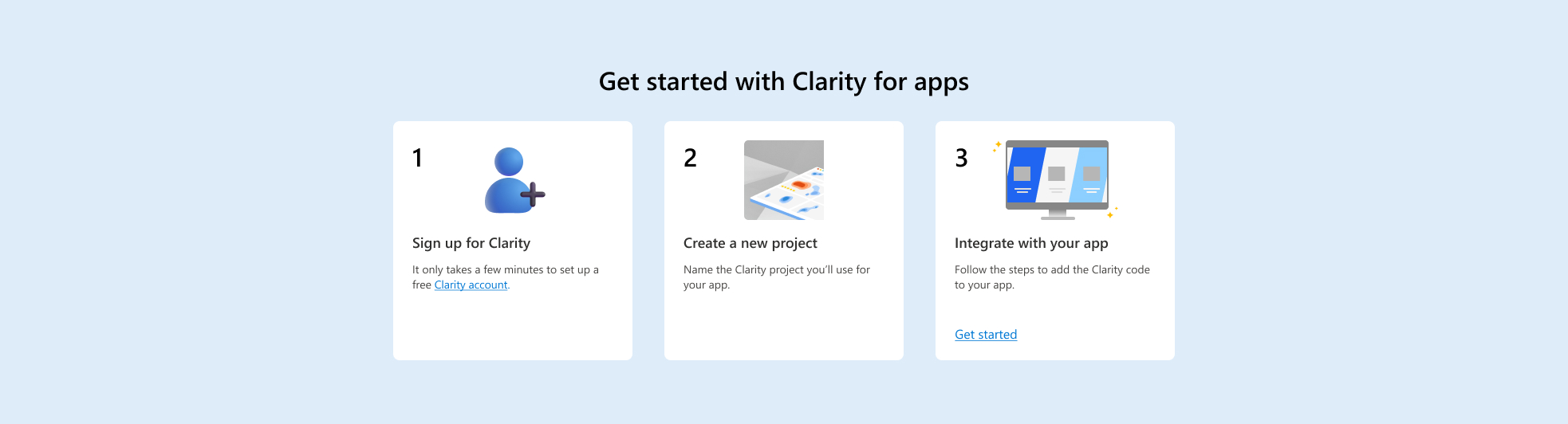This screenshot has height=424, width=1568.
Task: Follow the Get started link
Action: (986, 335)
